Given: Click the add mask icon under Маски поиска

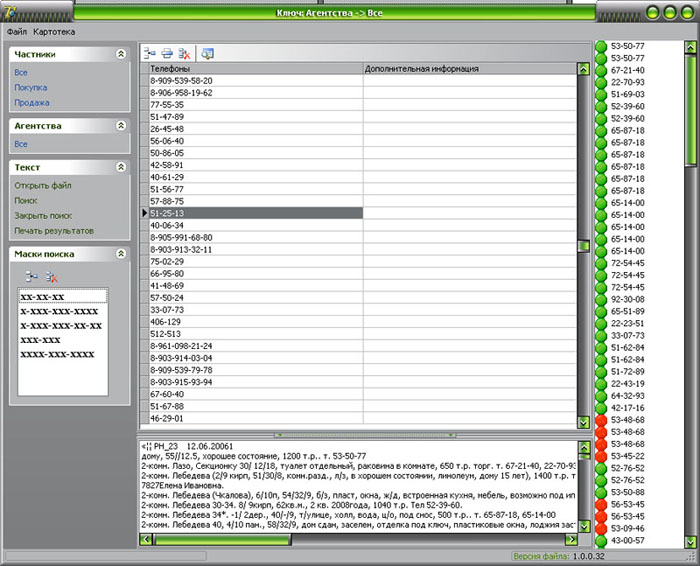Looking at the screenshot, I should [32, 276].
